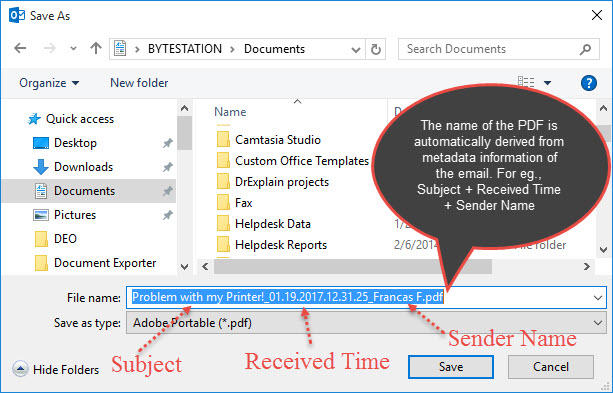Unpin Downloads using its pin icon
Screen dimensions: 613x393
[x=168, y=167]
